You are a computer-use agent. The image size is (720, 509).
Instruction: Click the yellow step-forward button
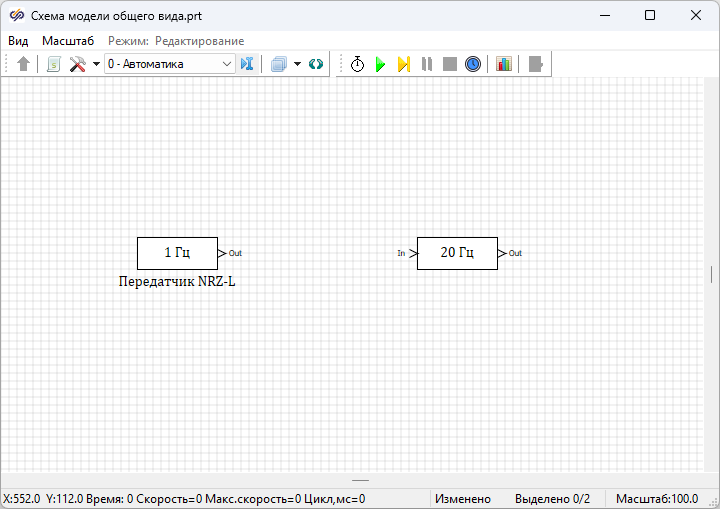(x=403, y=64)
